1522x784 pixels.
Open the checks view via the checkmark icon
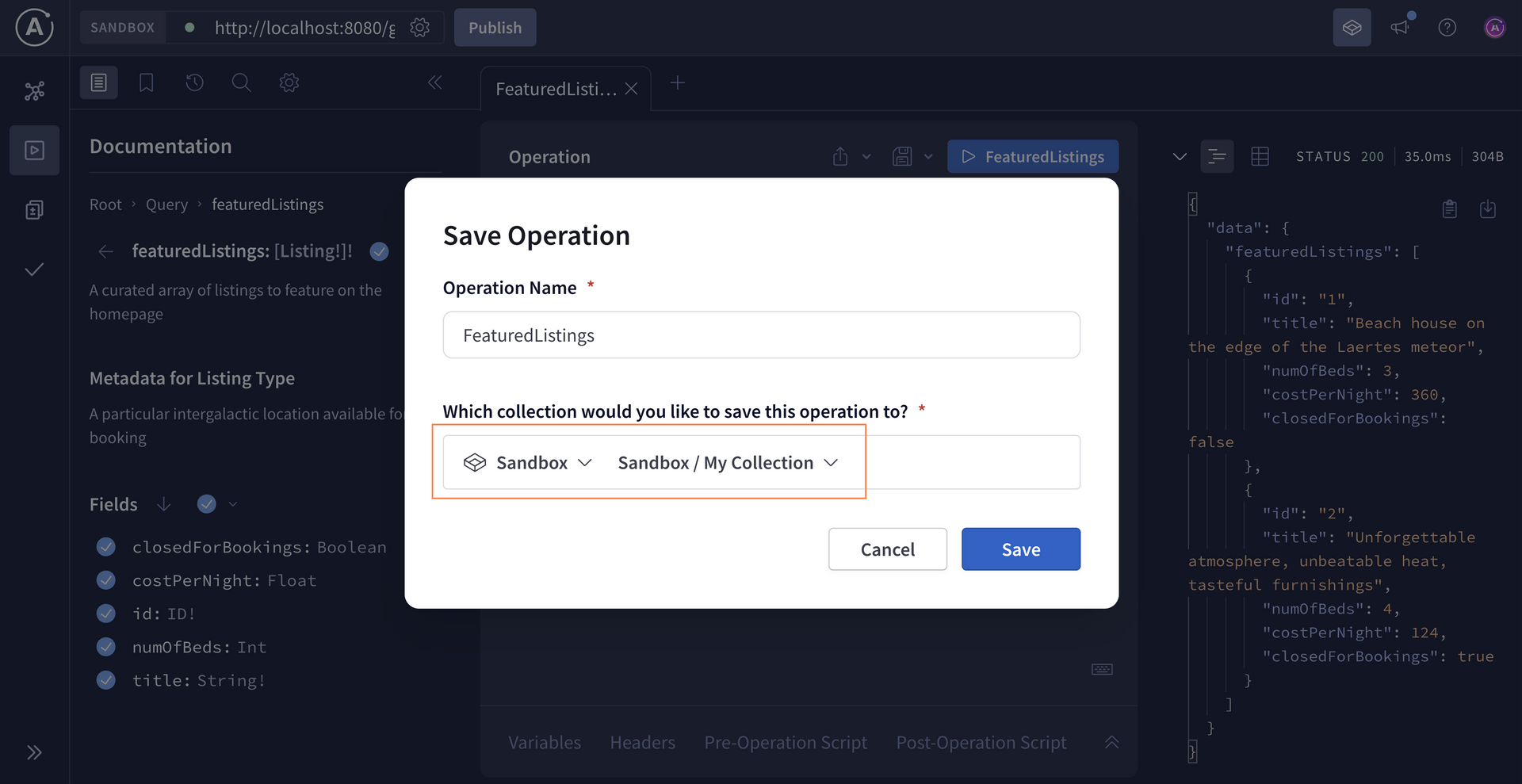[34, 270]
